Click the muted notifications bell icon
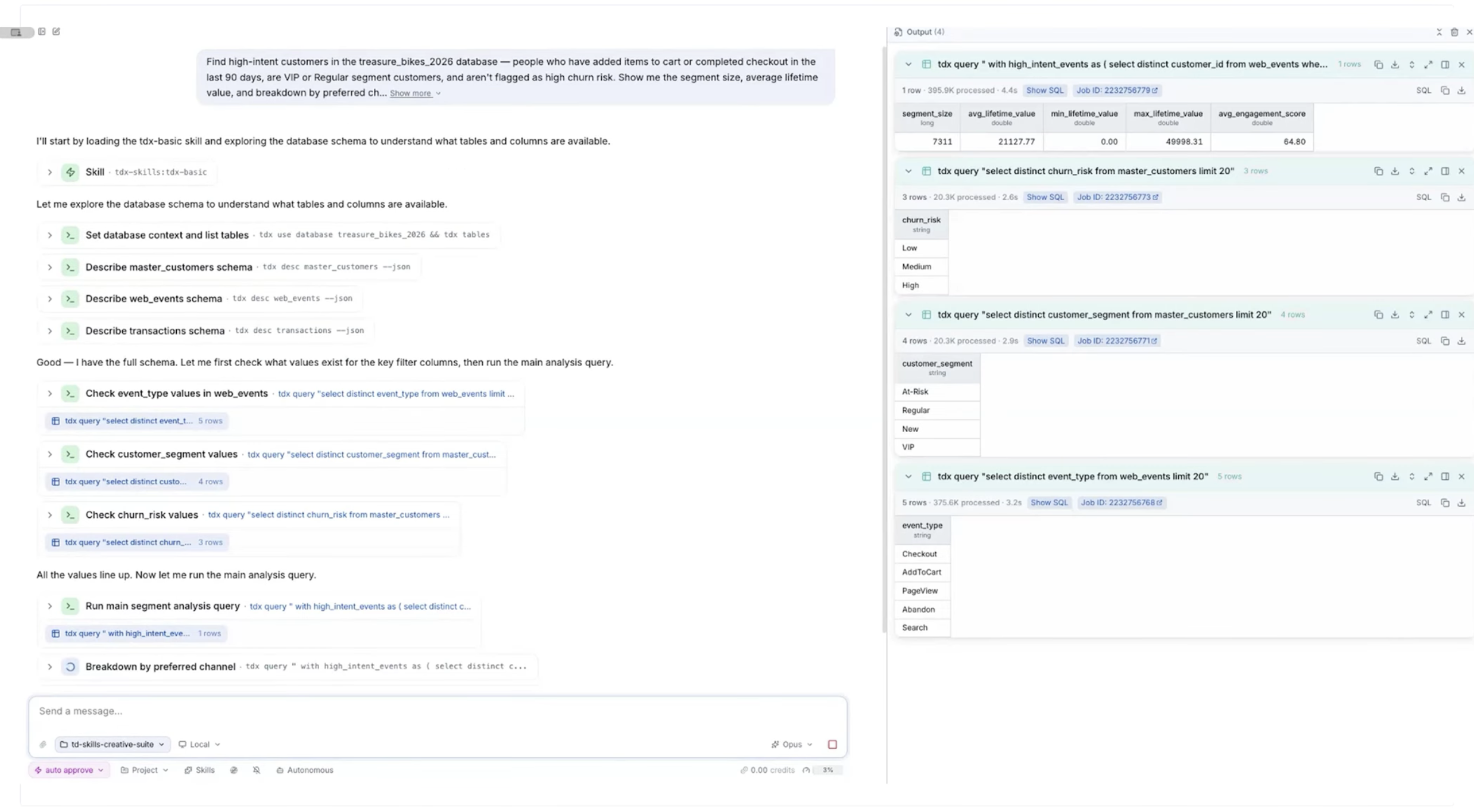 [257, 770]
